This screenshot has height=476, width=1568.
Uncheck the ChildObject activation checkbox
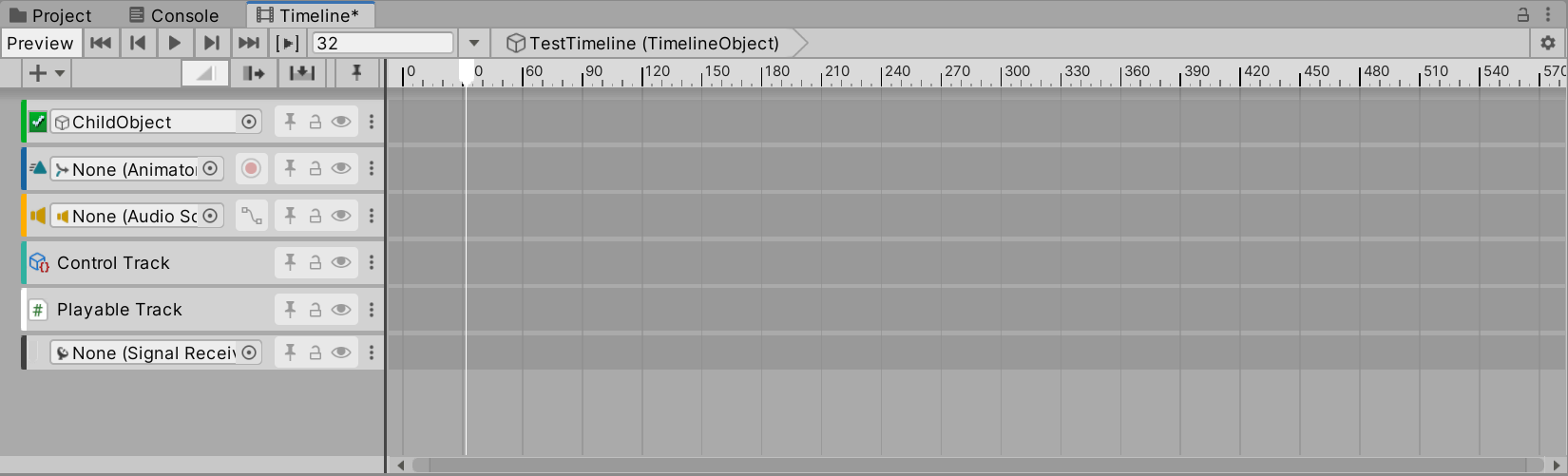point(38,122)
